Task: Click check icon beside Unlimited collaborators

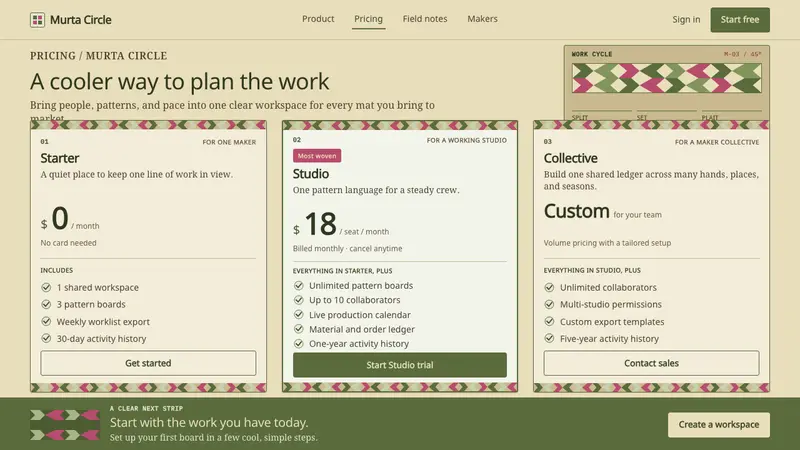Action: click(549, 287)
